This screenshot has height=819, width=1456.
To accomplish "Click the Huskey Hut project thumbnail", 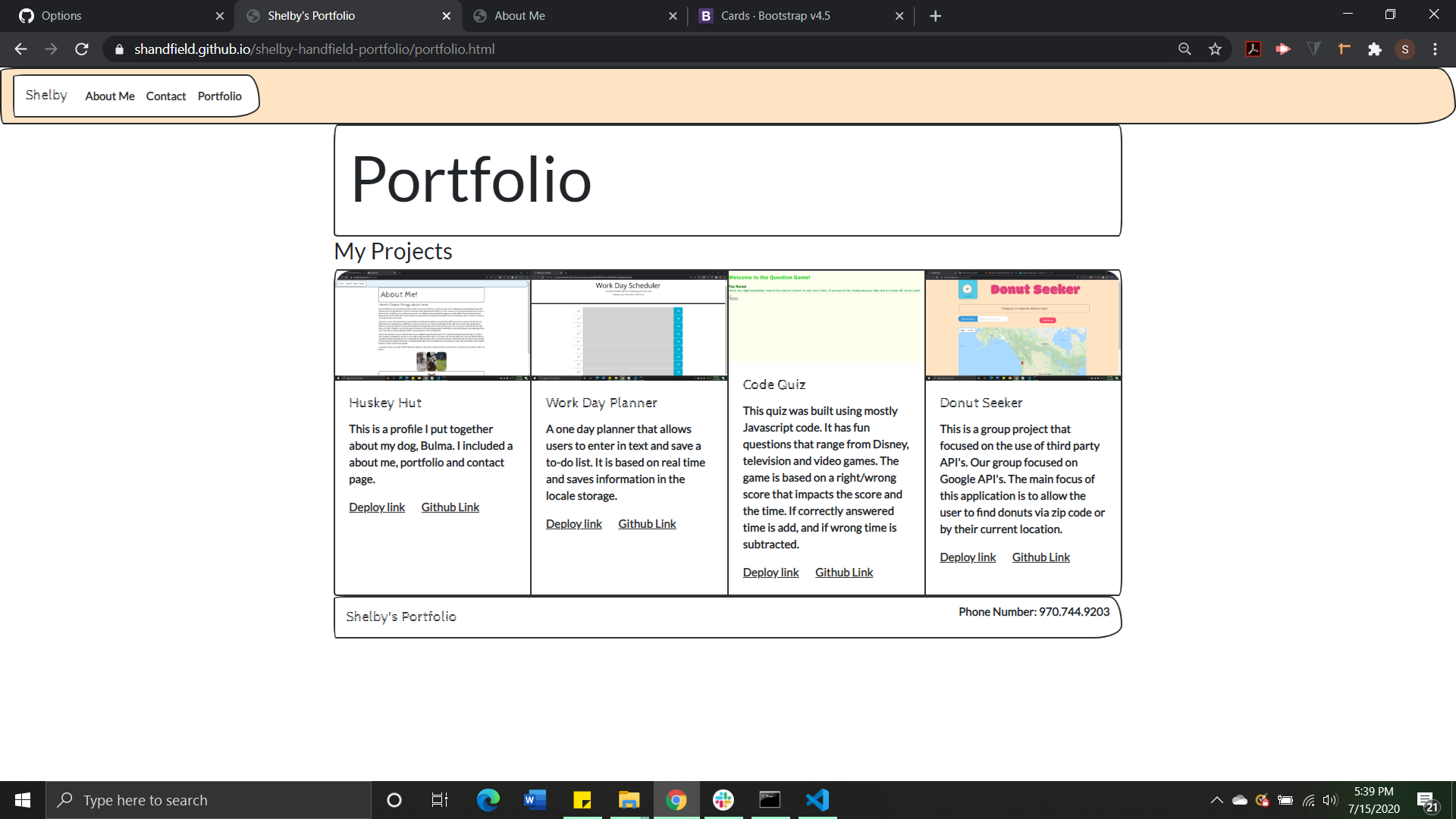I will pyautogui.click(x=431, y=325).
